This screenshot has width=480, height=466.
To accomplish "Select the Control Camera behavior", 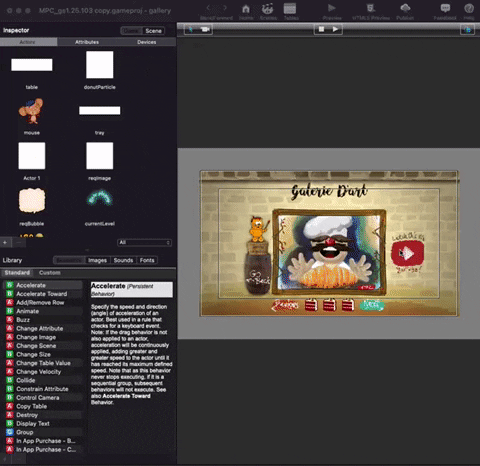I will click(43, 398).
